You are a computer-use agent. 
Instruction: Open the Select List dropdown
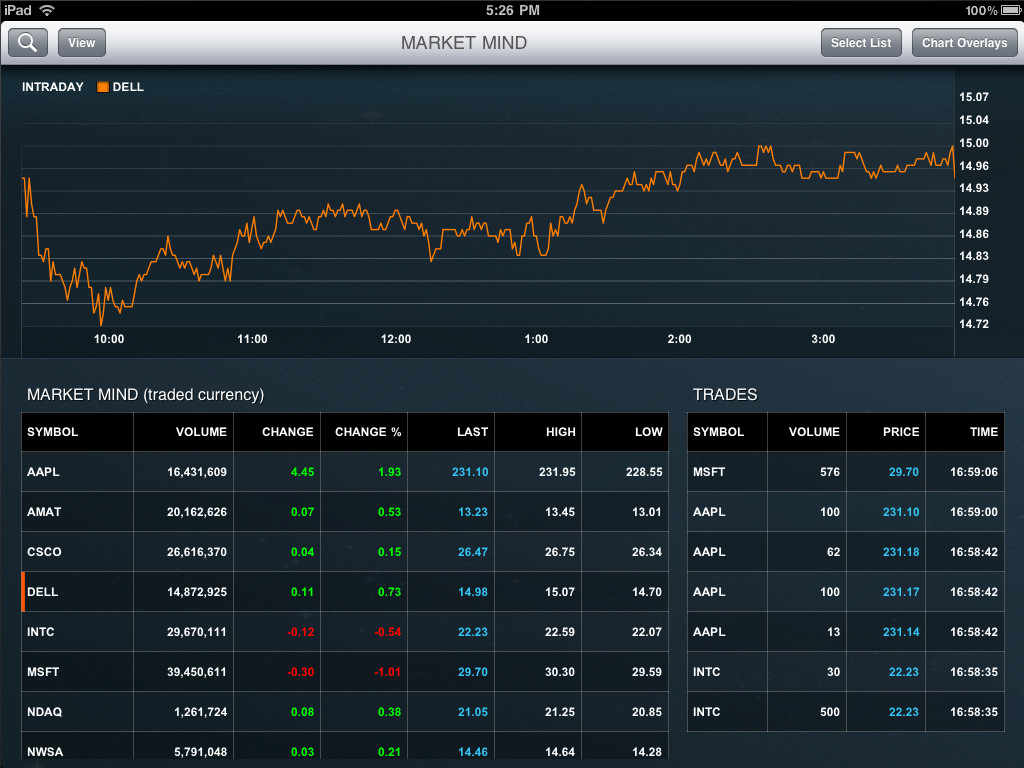click(x=861, y=43)
